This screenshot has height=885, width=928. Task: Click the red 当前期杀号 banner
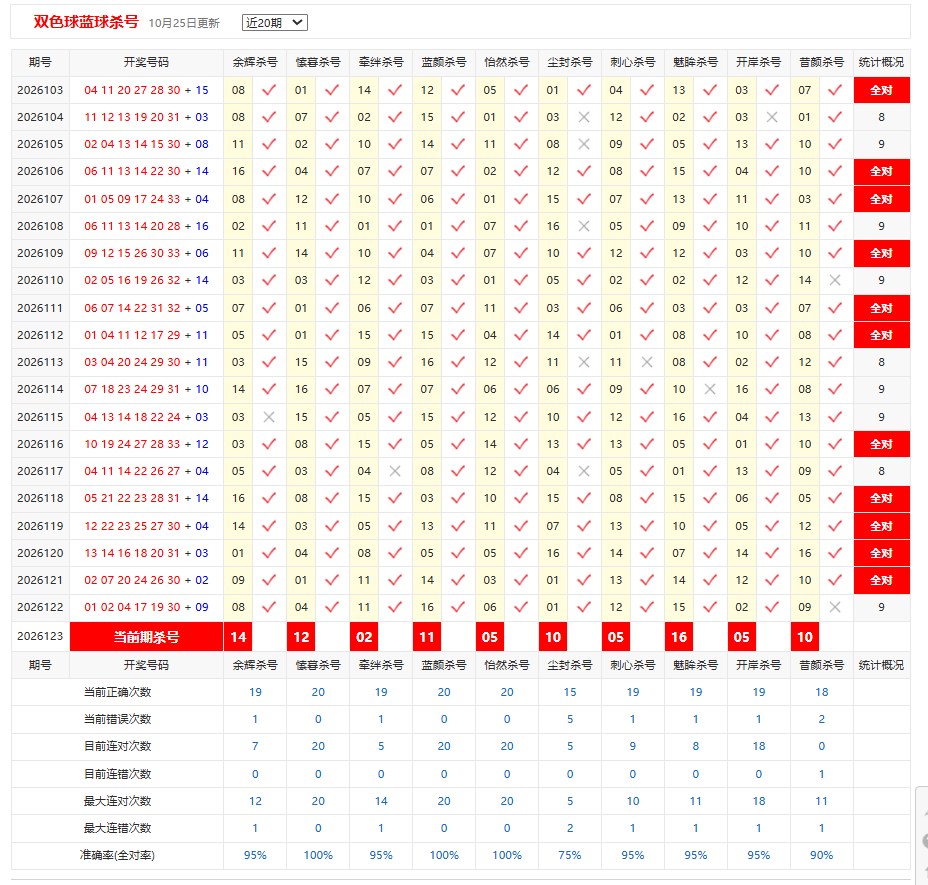click(x=146, y=637)
